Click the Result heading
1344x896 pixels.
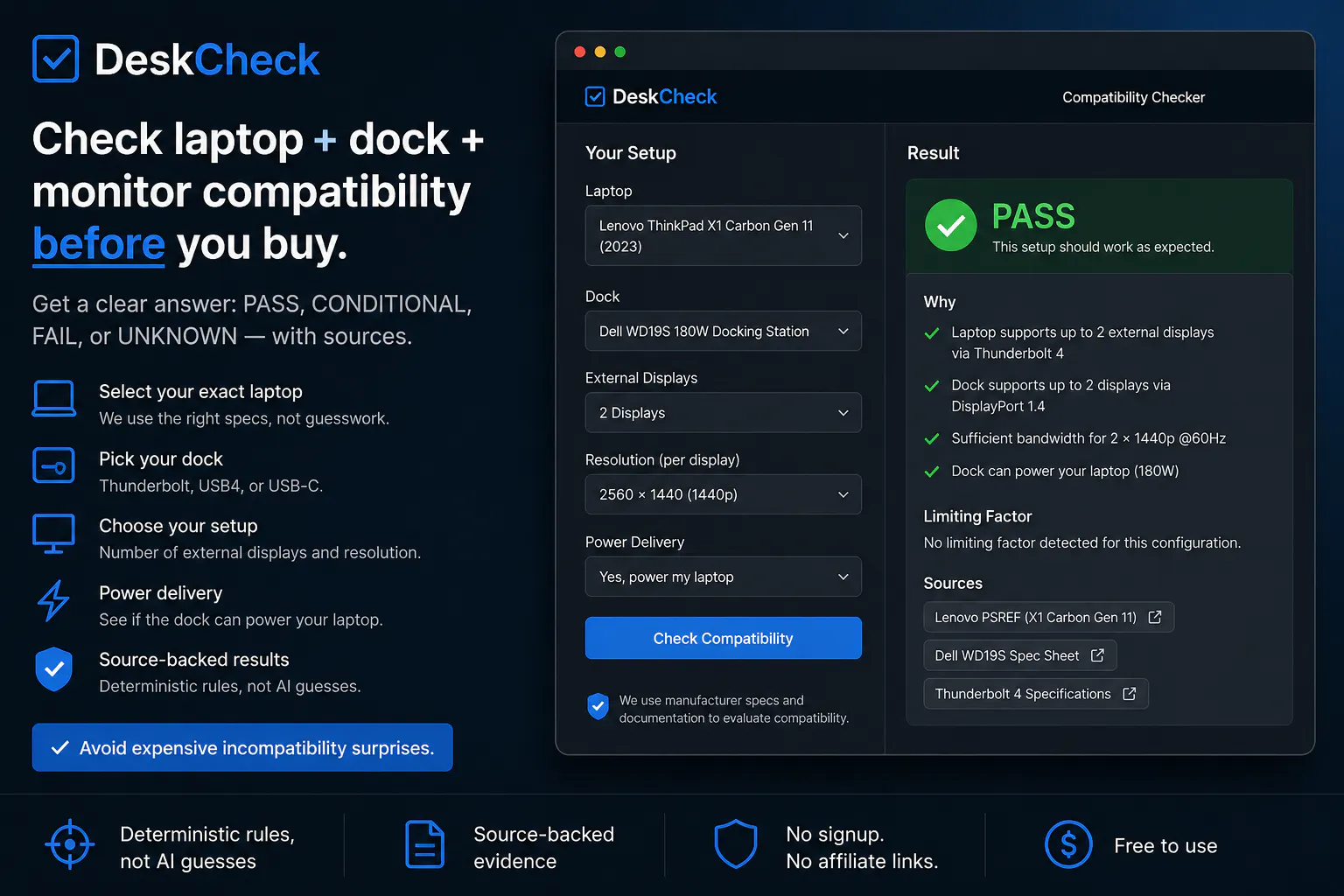point(934,153)
